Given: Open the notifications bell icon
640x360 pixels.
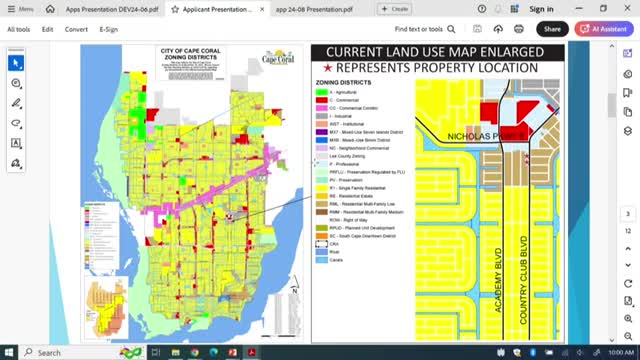Looking at the screenshot, I should pos(498,9).
